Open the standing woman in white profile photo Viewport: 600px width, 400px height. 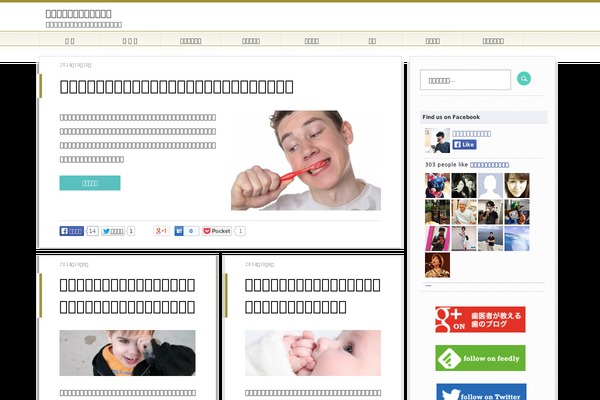(x=464, y=238)
